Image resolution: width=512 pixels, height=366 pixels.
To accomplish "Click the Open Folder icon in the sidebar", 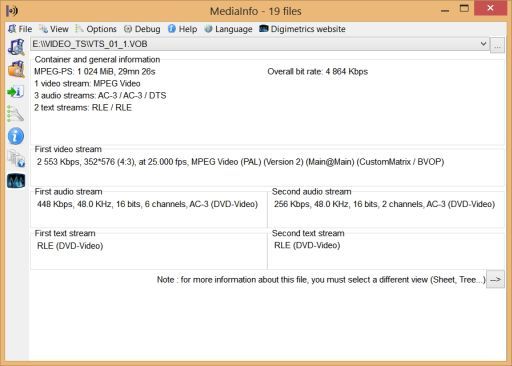I will 16,69.
